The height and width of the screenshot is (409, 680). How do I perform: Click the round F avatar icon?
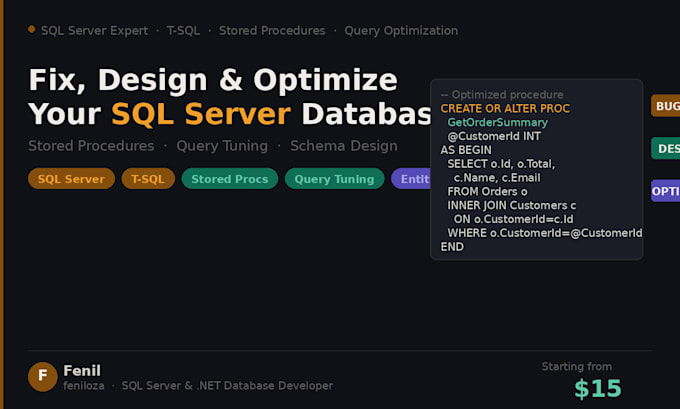point(42,376)
